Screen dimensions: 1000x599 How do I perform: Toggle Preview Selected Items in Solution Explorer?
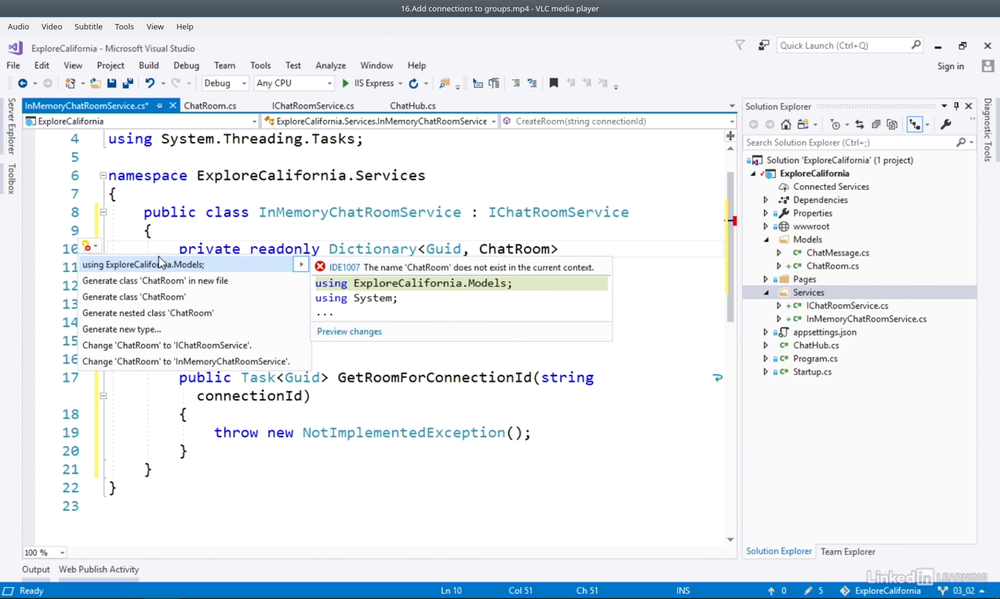tap(915, 124)
